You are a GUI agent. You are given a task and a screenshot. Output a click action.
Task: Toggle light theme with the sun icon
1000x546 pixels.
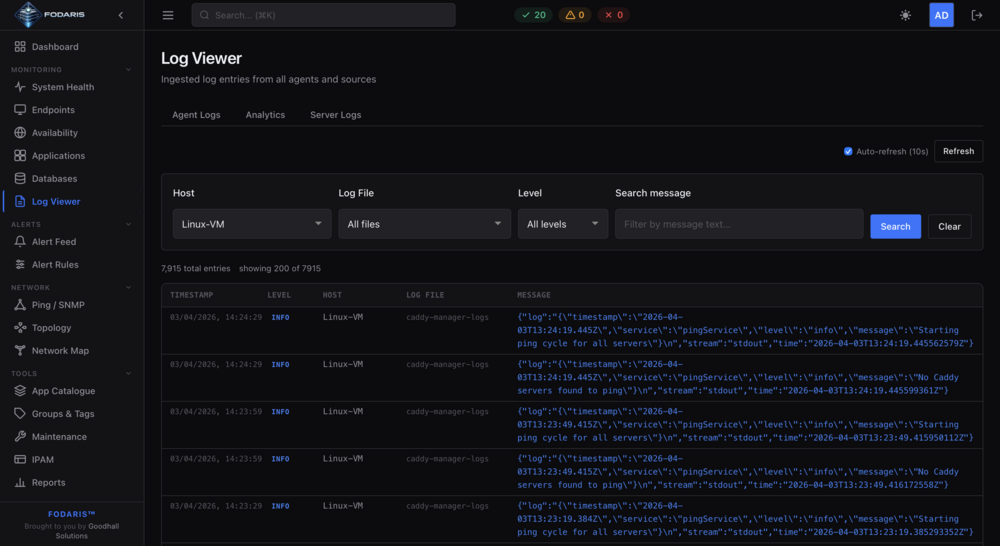[905, 15]
